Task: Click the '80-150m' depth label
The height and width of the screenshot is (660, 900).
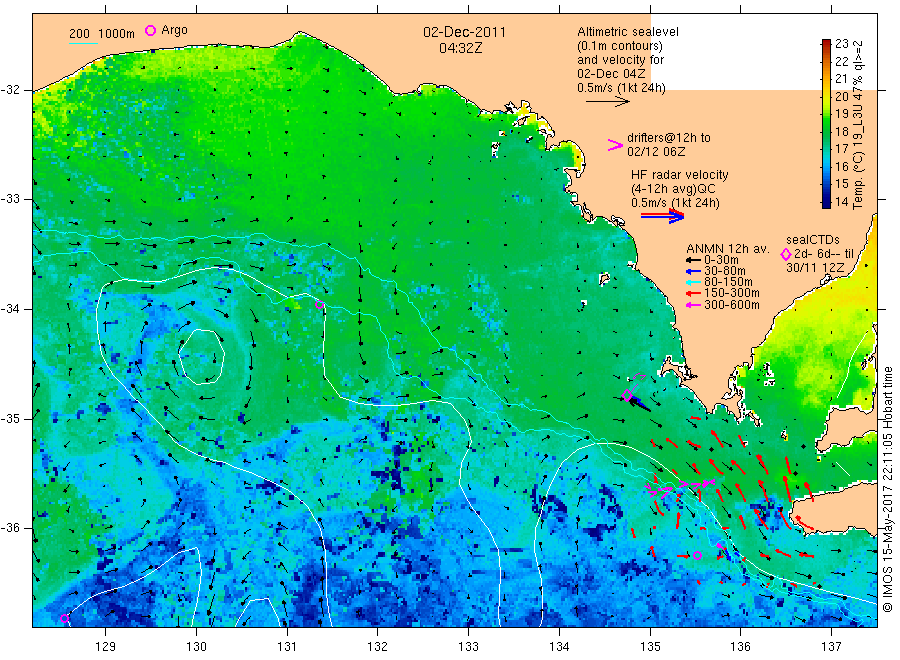Action: click(x=728, y=282)
